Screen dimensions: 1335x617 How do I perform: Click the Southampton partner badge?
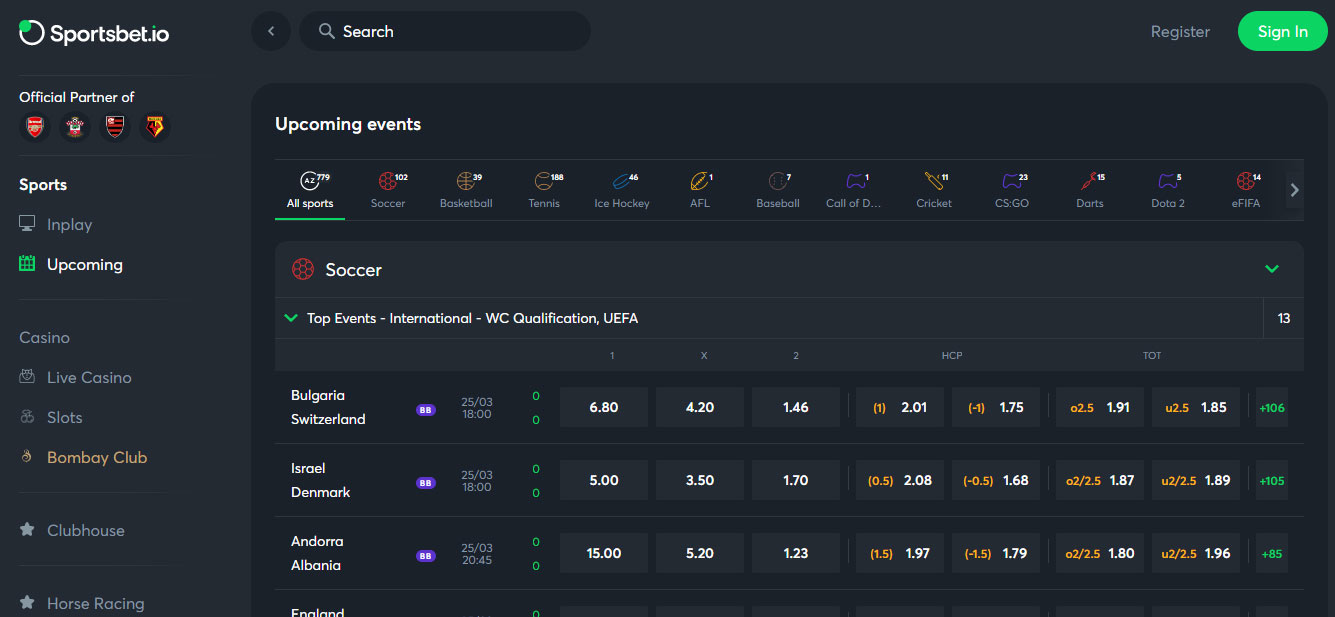click(74, 127)
